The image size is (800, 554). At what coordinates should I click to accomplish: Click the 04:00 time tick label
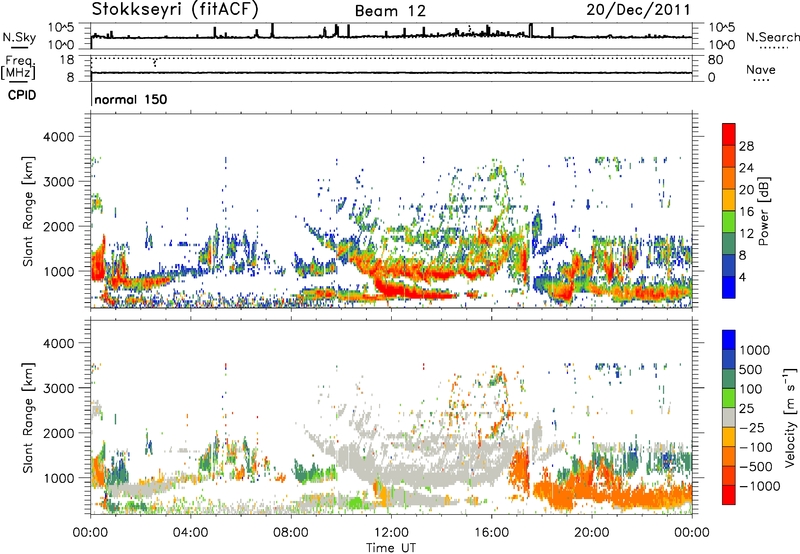click(190, 533)
